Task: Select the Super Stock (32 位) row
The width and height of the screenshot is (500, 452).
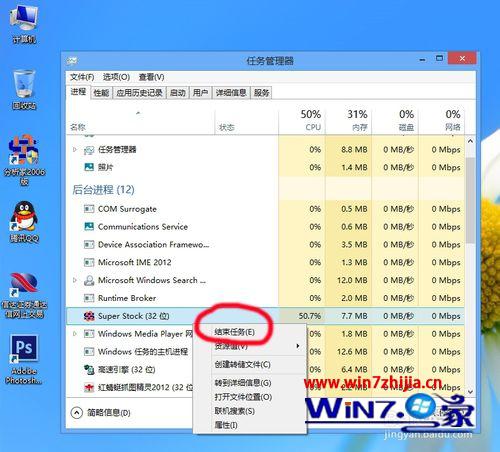Action: (266, 316)
